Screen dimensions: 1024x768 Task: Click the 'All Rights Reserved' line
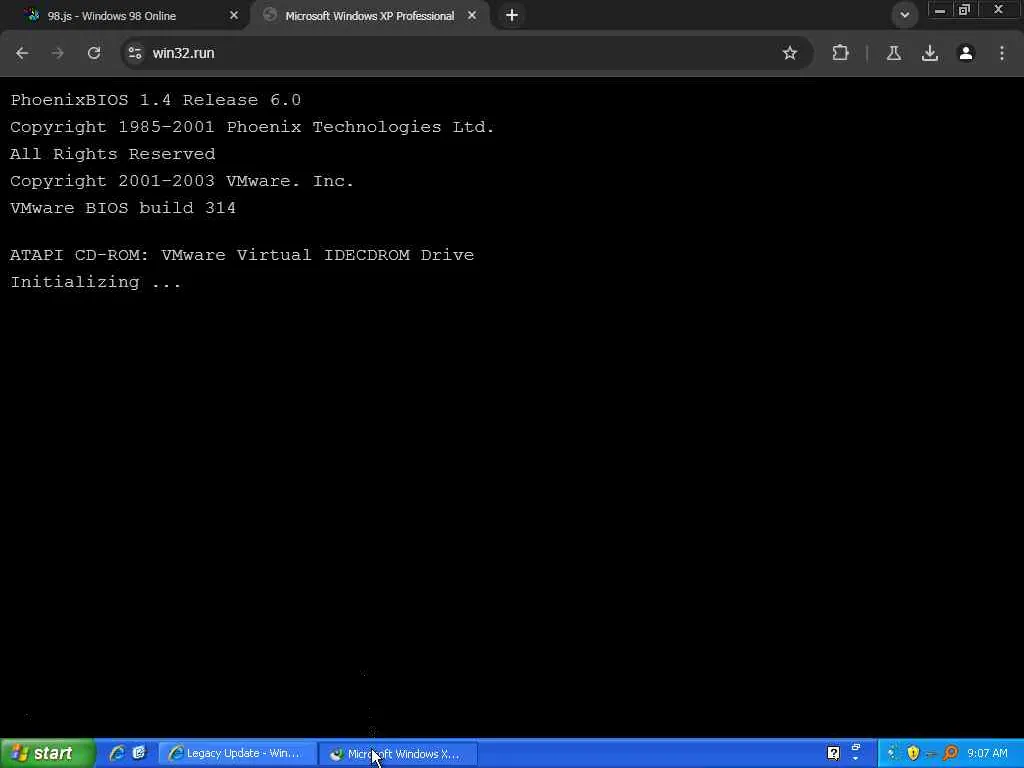tap(112, 154)
